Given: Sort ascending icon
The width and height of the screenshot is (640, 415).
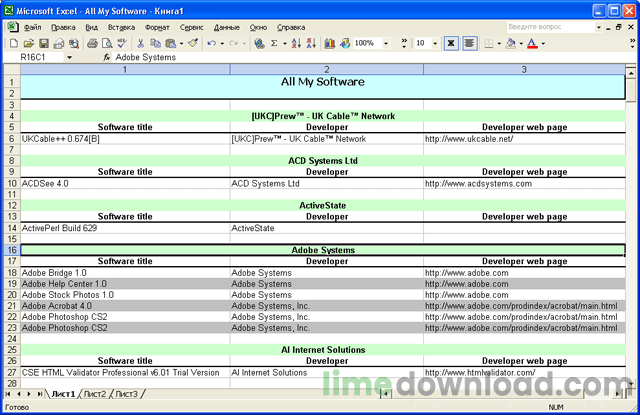Looking at the screenshot, I should click(x=296, y=43).
